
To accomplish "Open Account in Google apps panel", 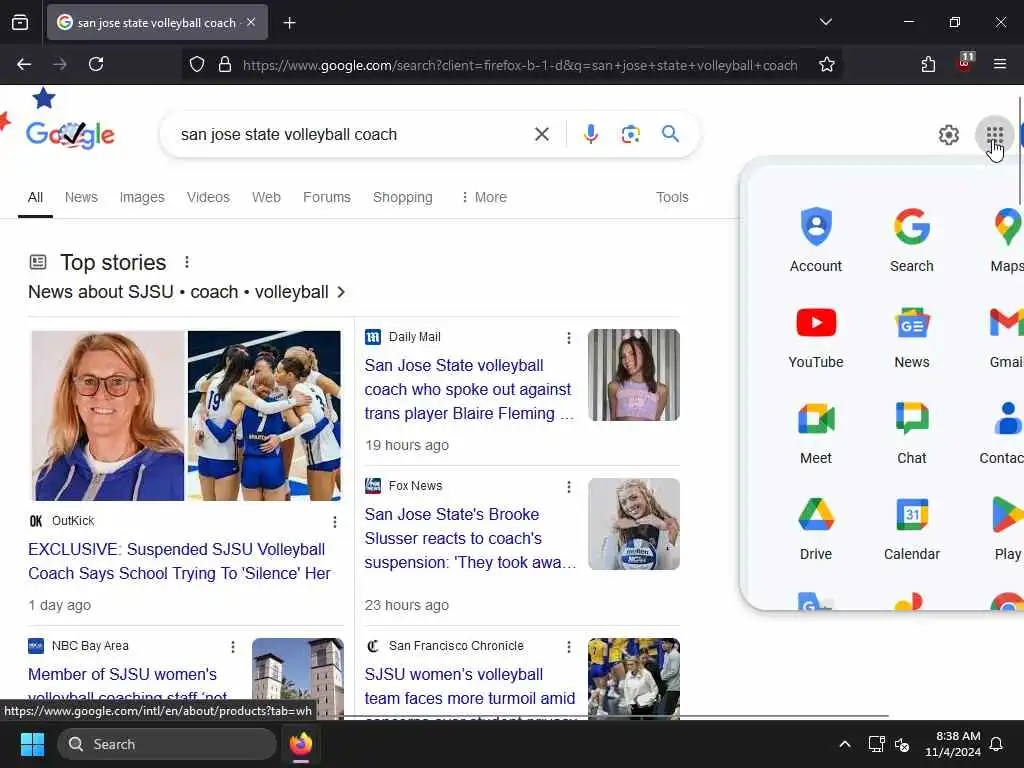I will 816,240.
